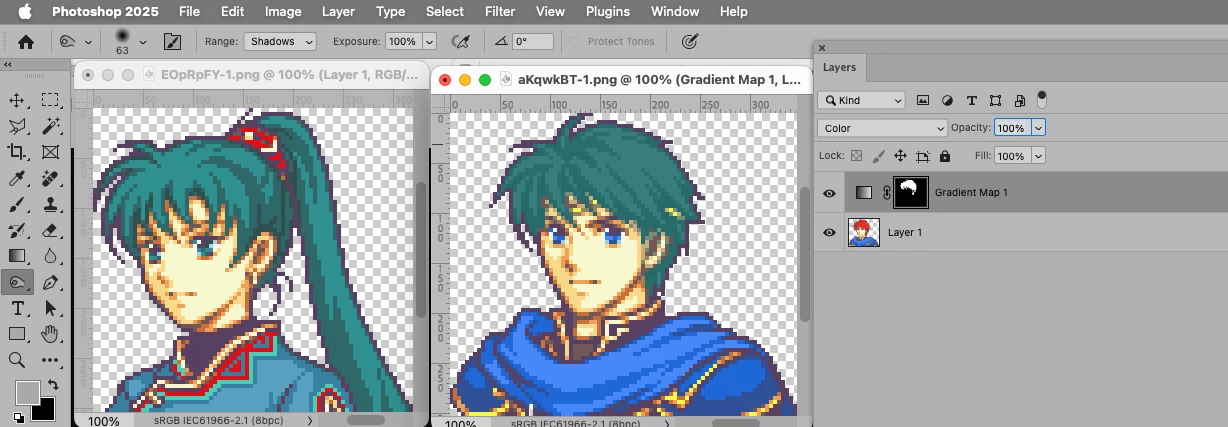The width and height of the screenshot is (1228, 427).
Task: Select the Rectangle shape tool
Action: [17, 334]
